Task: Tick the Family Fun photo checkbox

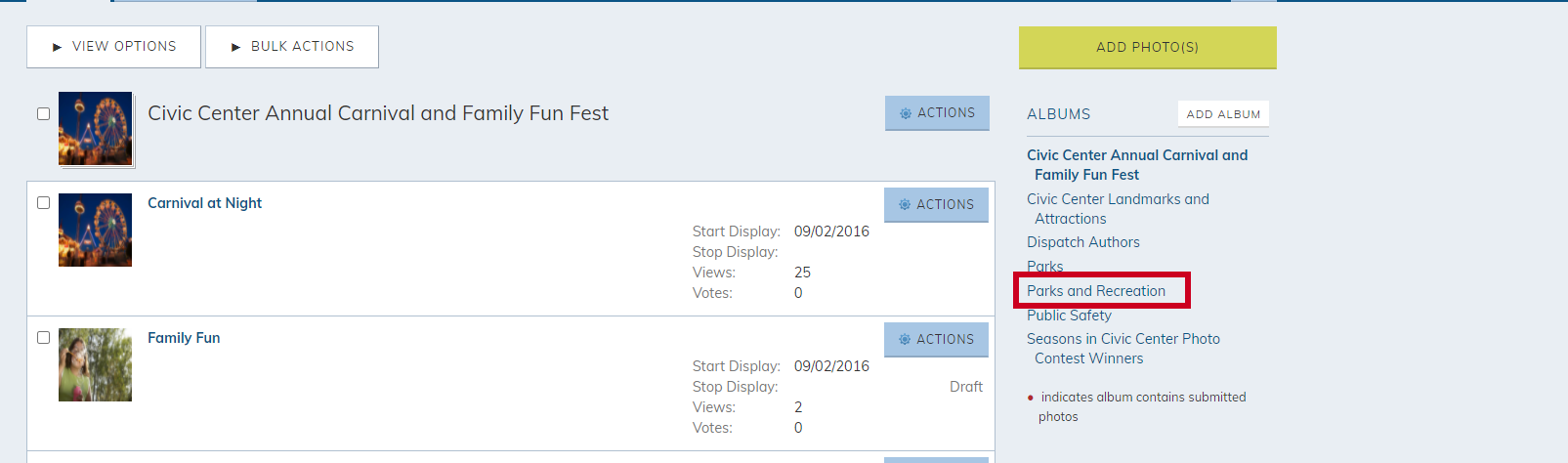Action: point(43,338)
